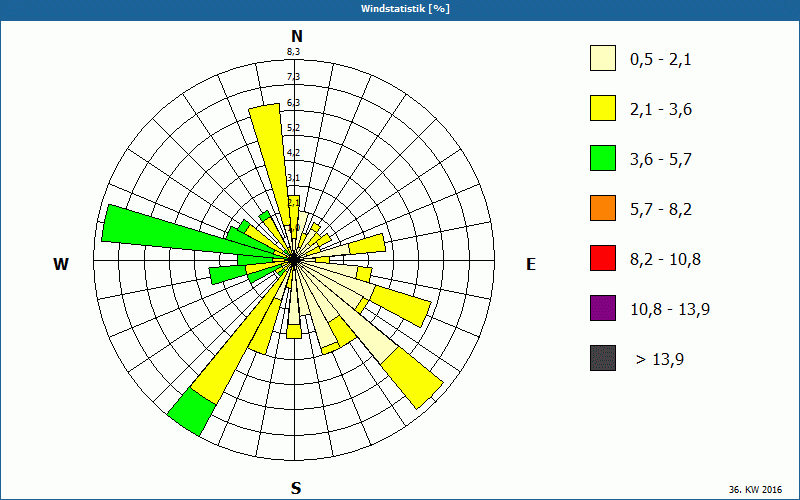Click the yellow tip of the longest southeast bar
Viewport: 800px width, 500px height.
412,378
